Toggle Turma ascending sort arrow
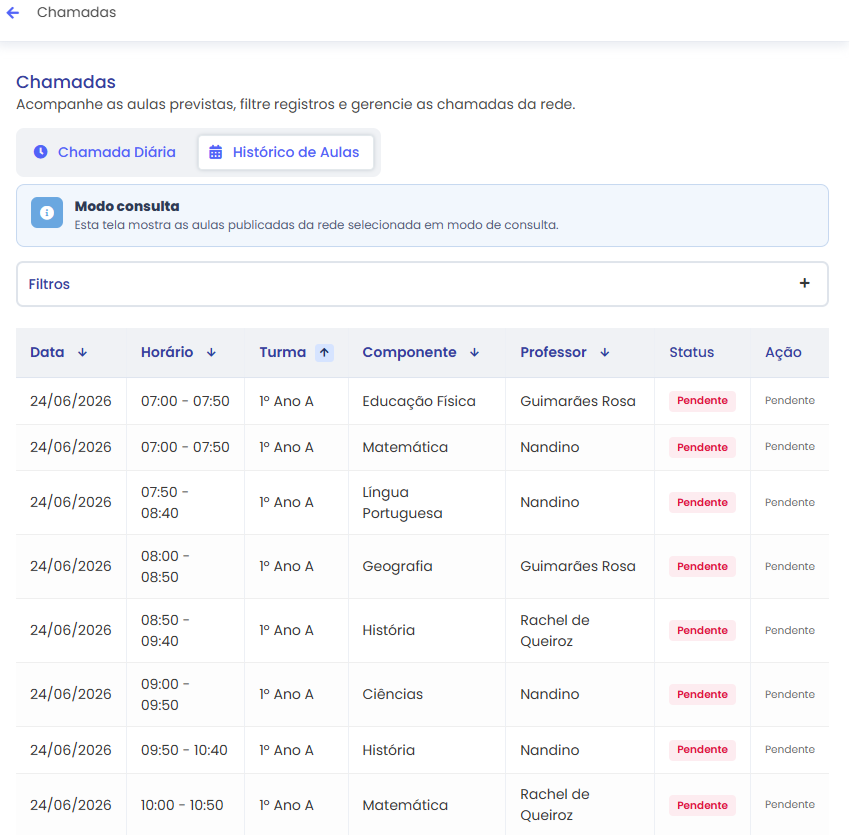This screenshot has height=836, width=850. (324, 352)
